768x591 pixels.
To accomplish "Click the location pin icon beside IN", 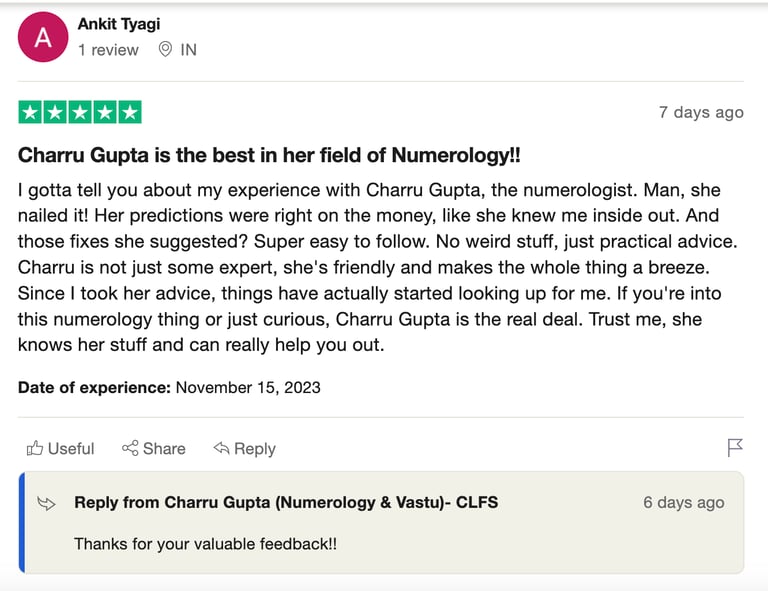I will (165, 49).
